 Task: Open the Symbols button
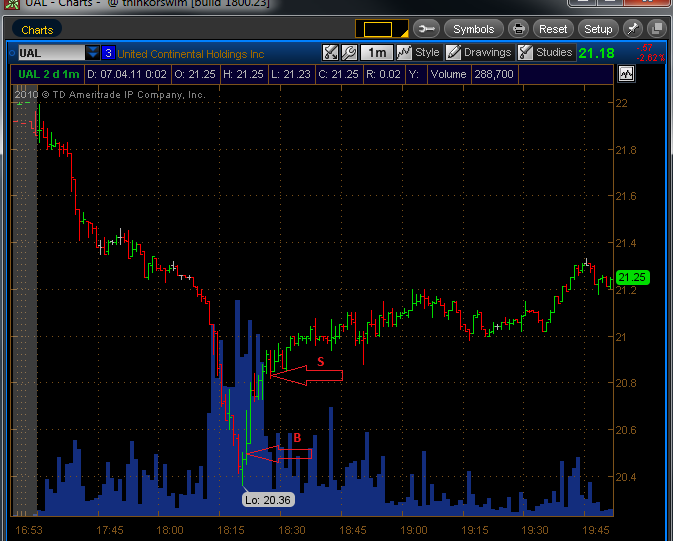473,29
